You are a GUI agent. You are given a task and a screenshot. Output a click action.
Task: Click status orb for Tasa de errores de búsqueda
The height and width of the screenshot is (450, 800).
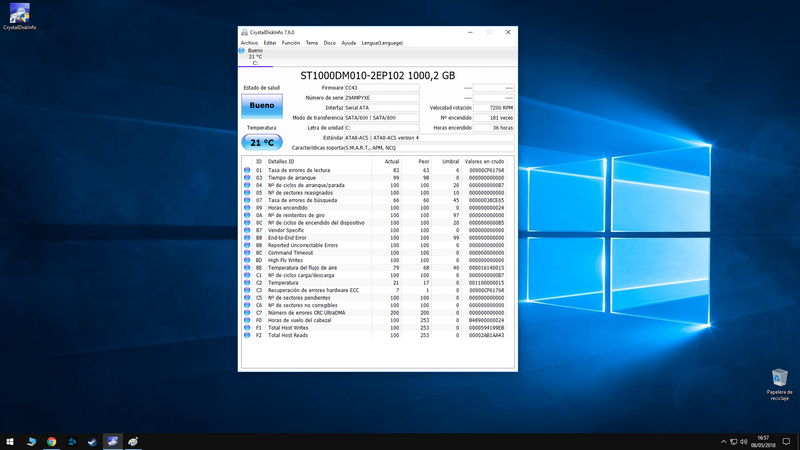247,200
